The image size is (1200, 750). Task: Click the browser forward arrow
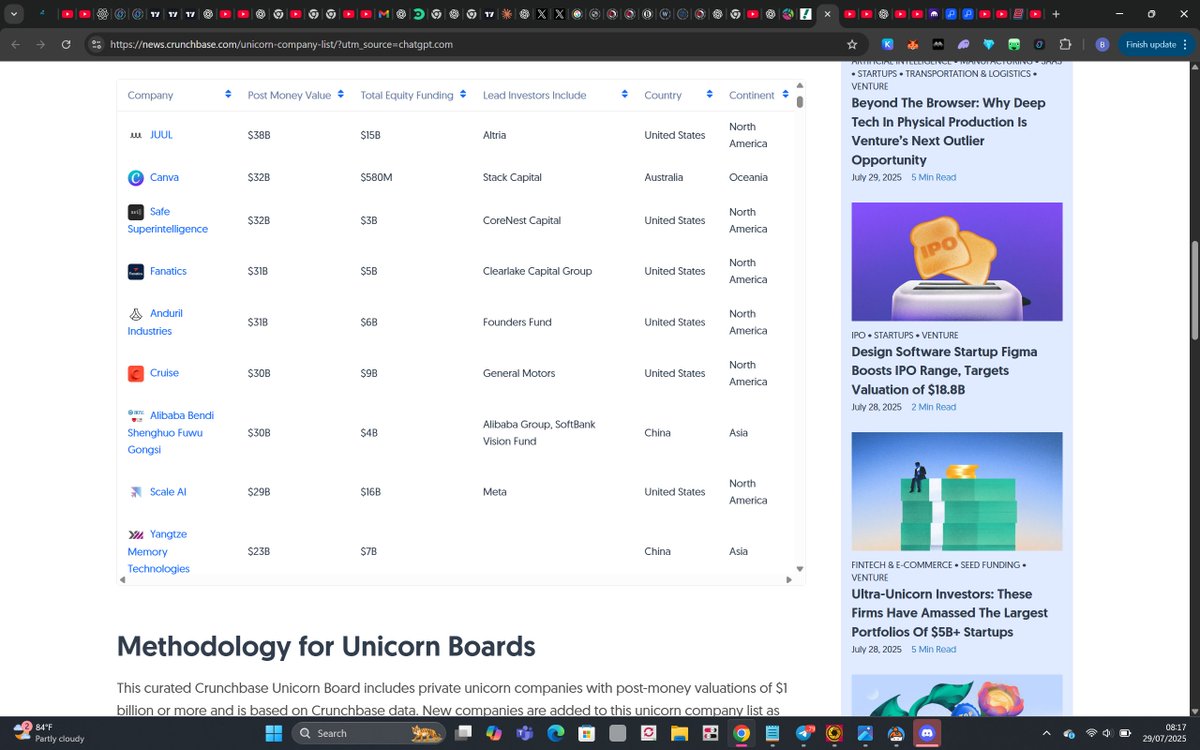[x=40, y=44]
